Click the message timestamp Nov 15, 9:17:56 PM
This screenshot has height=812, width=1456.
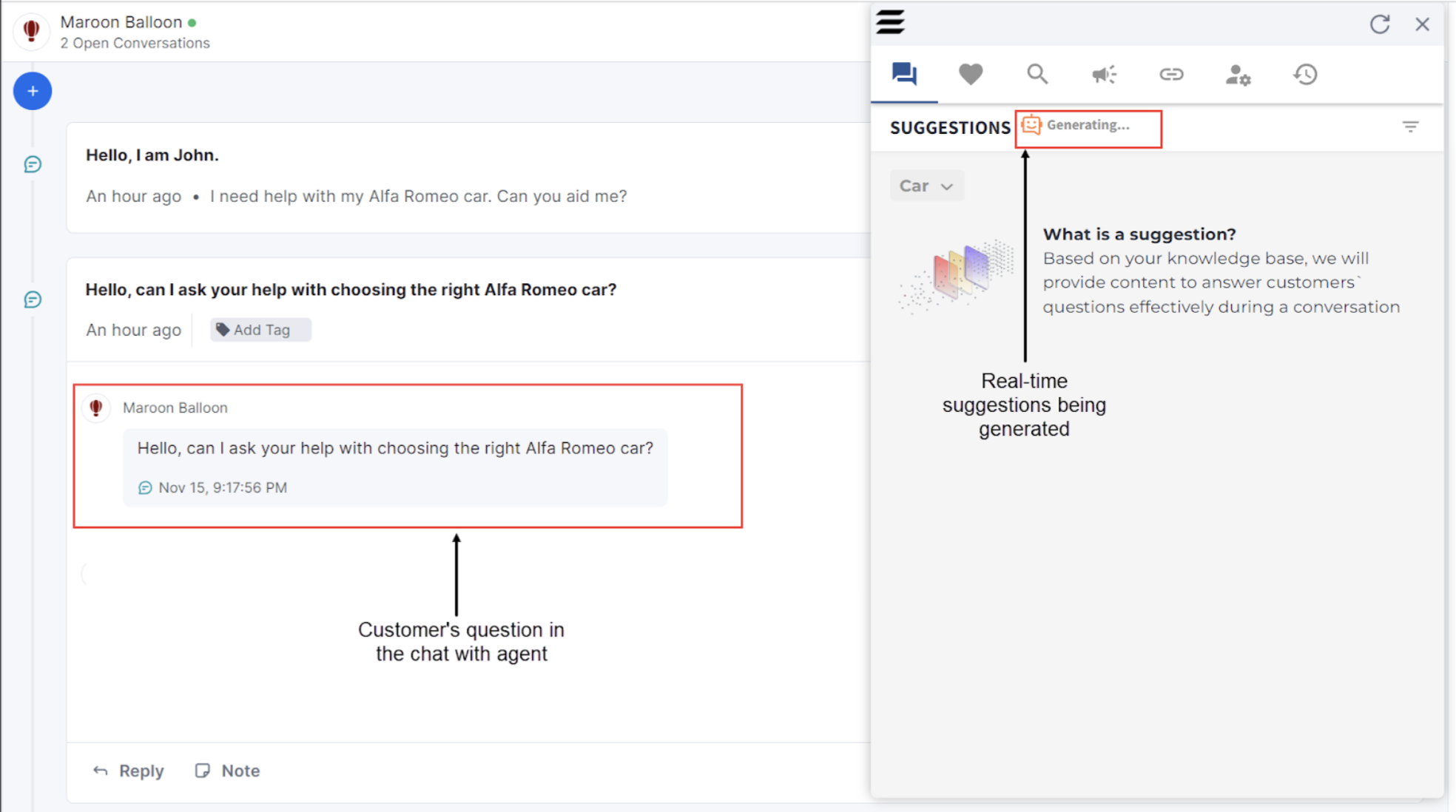click(223, 487)
